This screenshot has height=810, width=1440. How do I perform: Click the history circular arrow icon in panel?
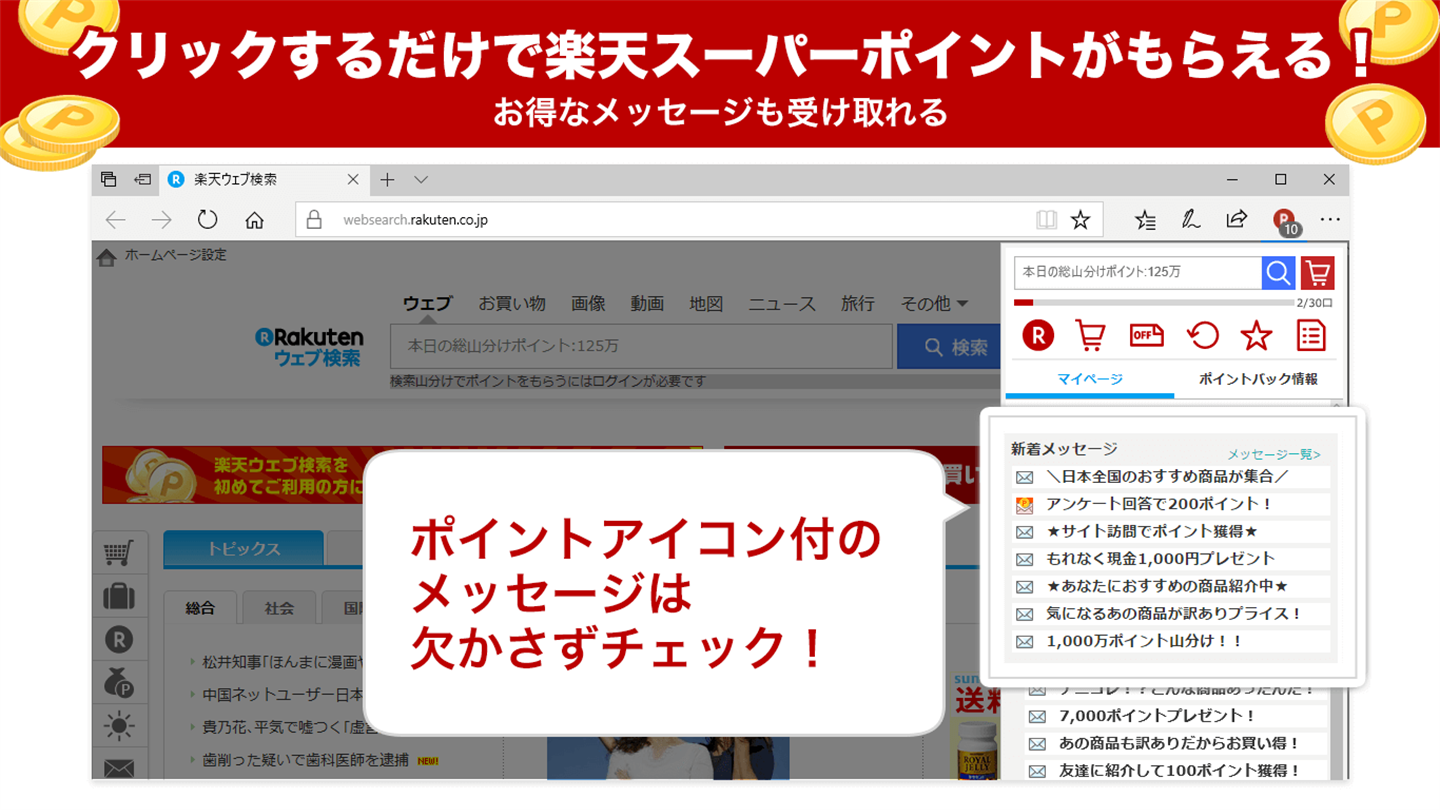(x=1202, y=335)
